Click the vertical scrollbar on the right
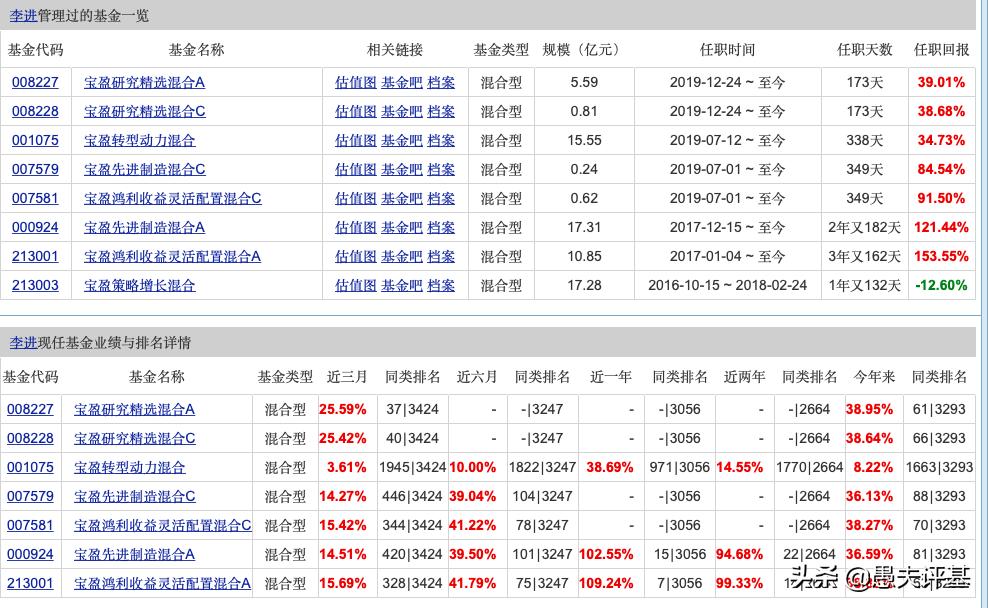This screenshot has height=608, width=989. [x=984, y=300]
